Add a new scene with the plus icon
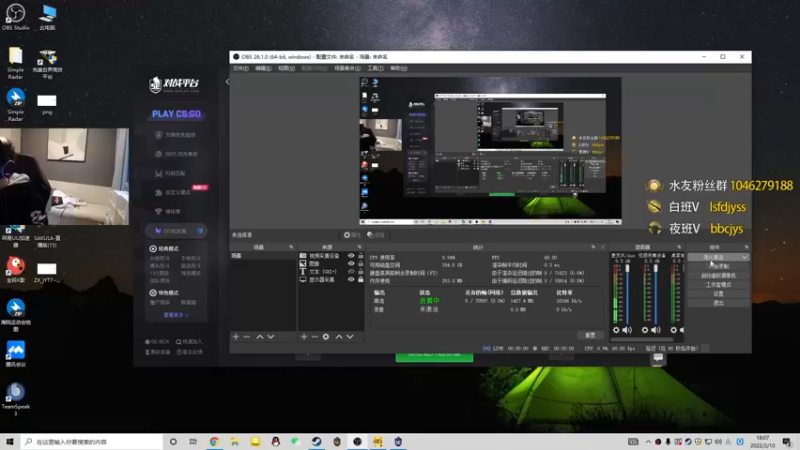The height and width of the screenshot is (450, 800). coord(236,337)
